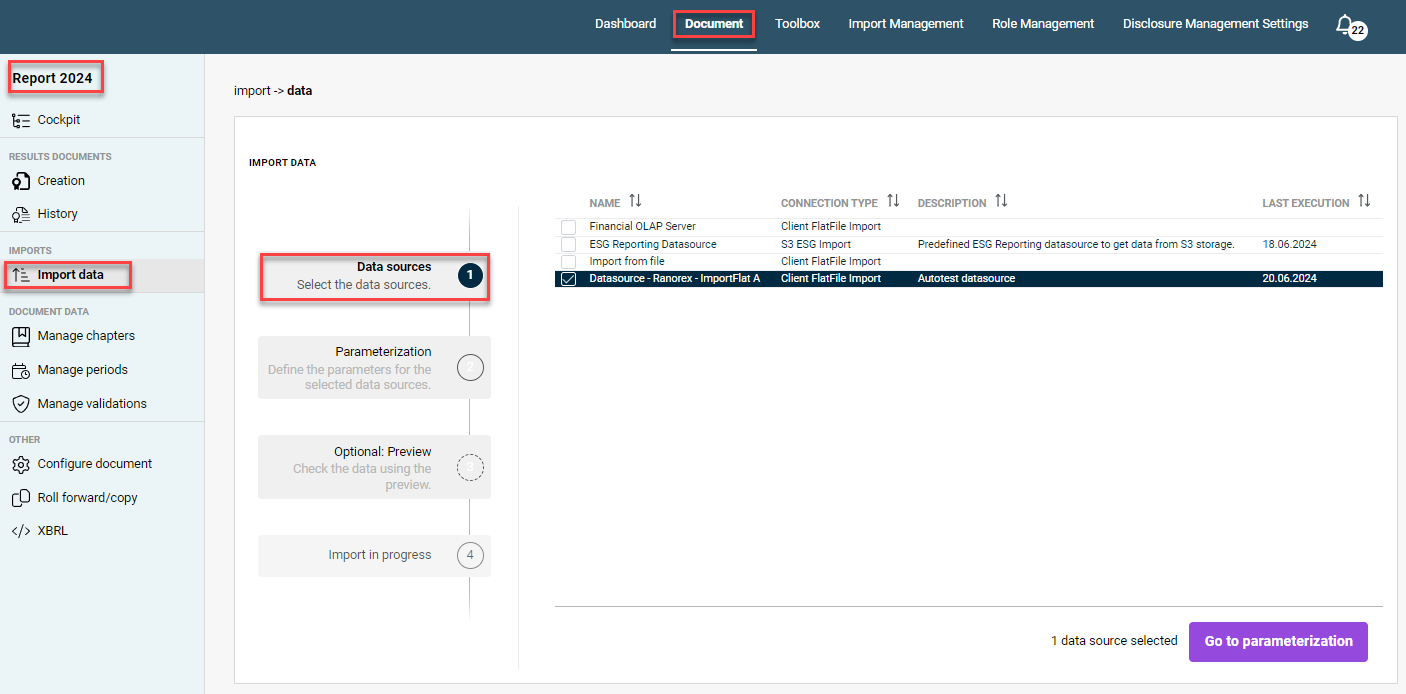This screenshot has height=694, width=1406.
Task: Click the XBRL code brackets icon
Action: click(x=20, y=531)
